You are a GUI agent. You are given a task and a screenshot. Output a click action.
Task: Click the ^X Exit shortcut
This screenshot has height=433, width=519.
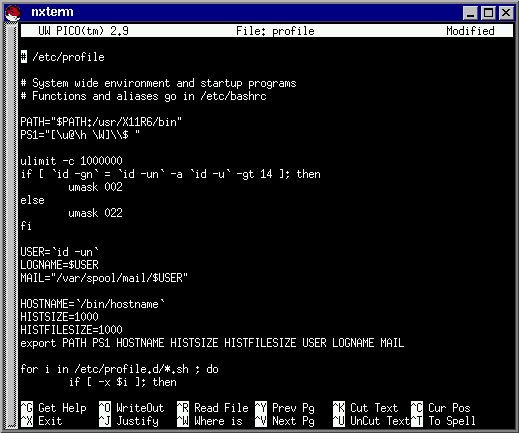[42, 421]
